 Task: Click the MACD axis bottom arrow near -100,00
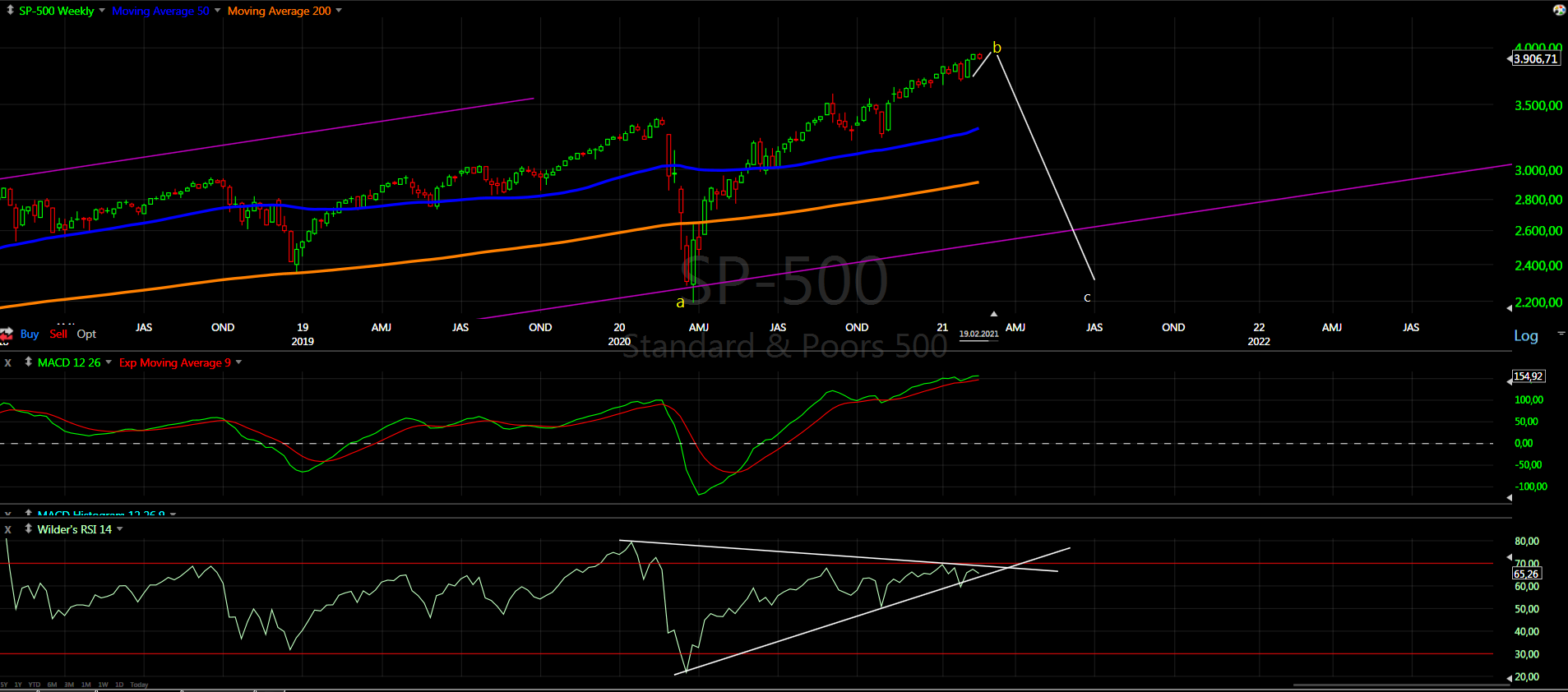[1509, 497]
